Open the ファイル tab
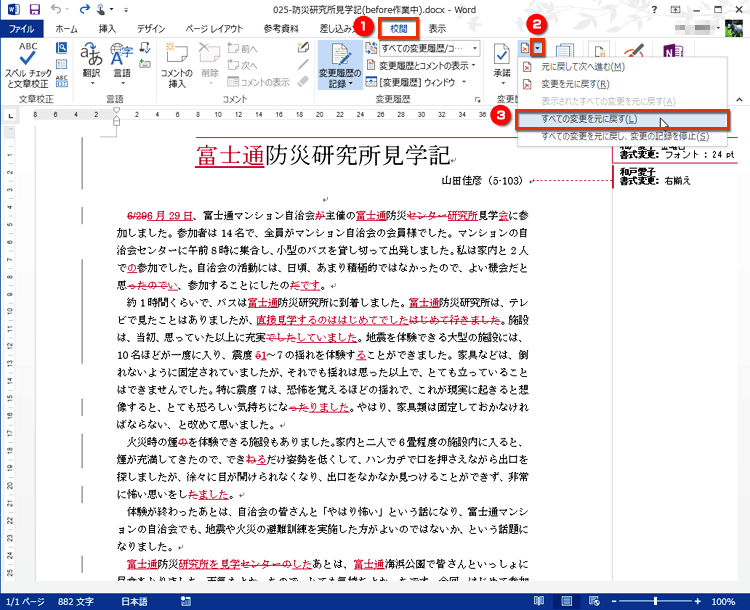 click(x=22, y=29)
